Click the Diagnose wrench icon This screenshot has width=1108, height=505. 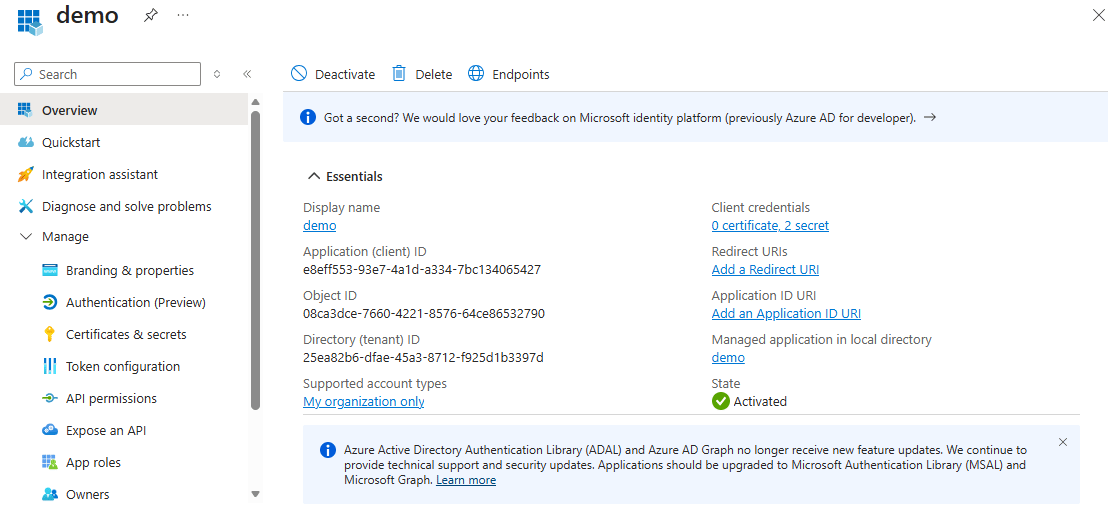coord(25,206)
